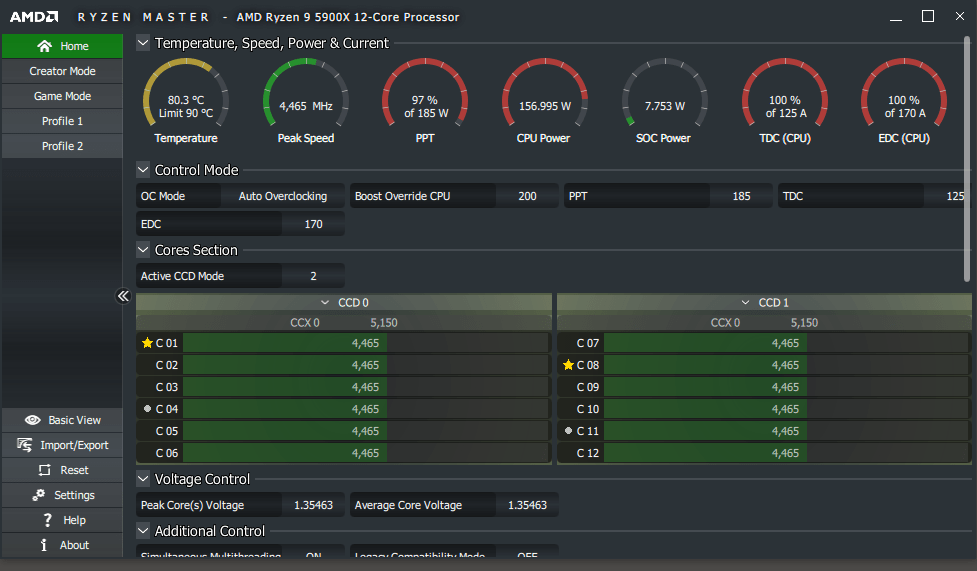The height and width of the screenshot is (571, 977).
Task: Click the gray dot next to C 11
Action: click(x=568, y=431)
